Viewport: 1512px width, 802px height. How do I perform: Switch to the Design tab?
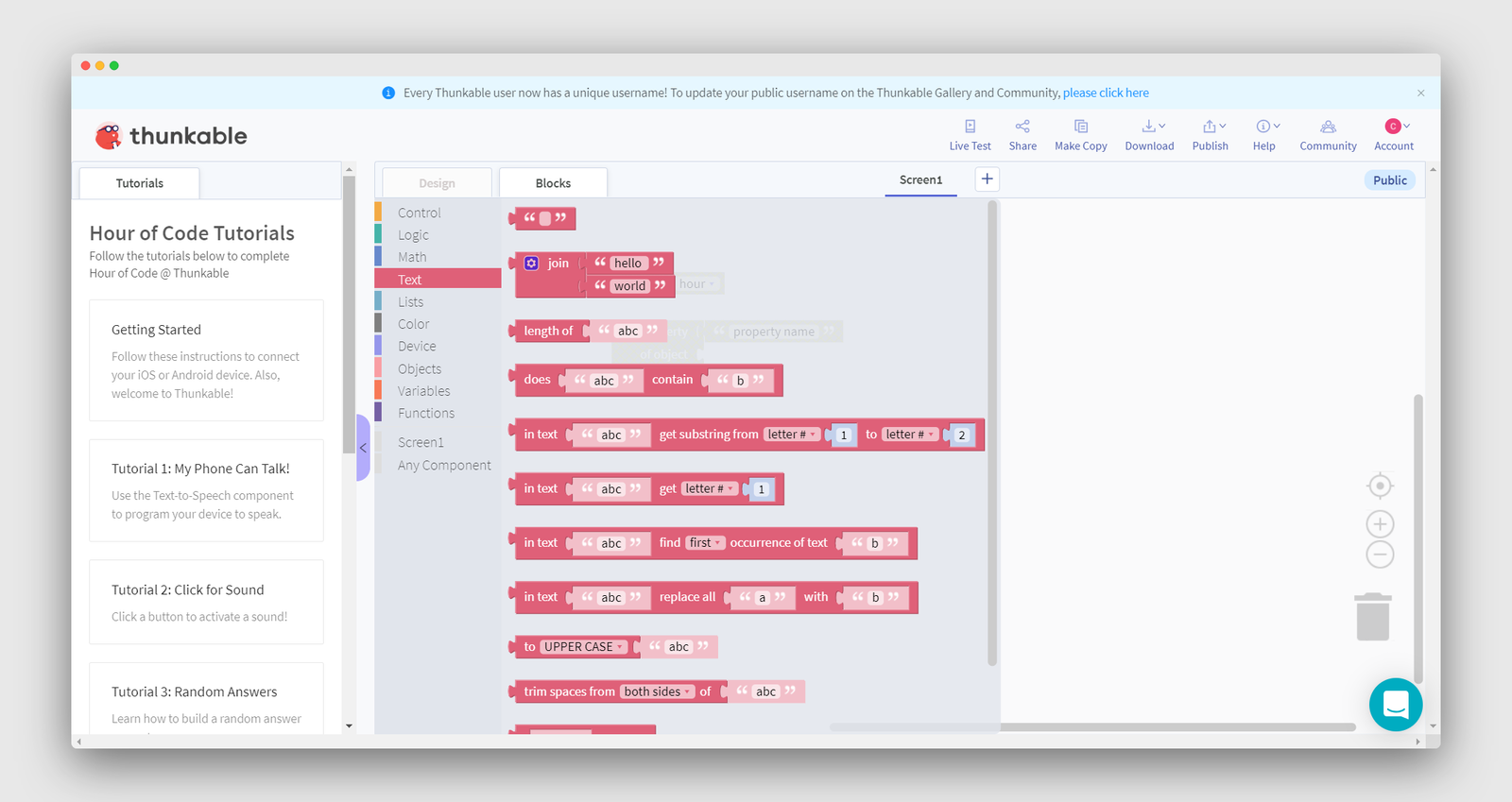pos(437,183)
